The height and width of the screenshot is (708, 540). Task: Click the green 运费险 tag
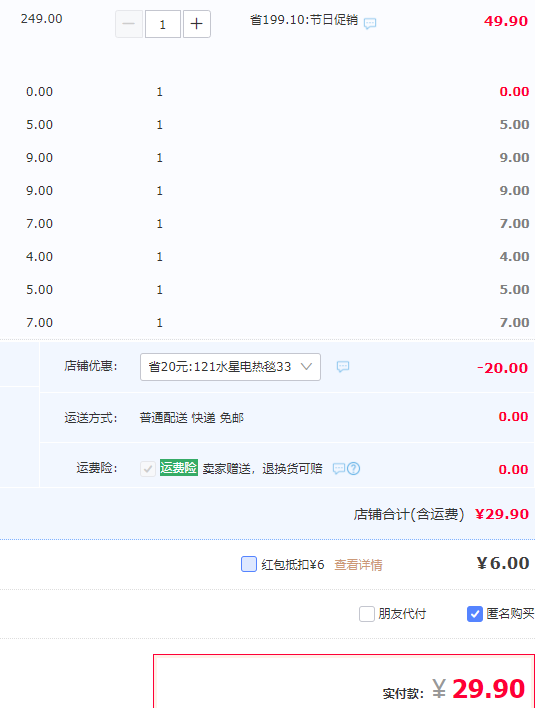[179, 468]
